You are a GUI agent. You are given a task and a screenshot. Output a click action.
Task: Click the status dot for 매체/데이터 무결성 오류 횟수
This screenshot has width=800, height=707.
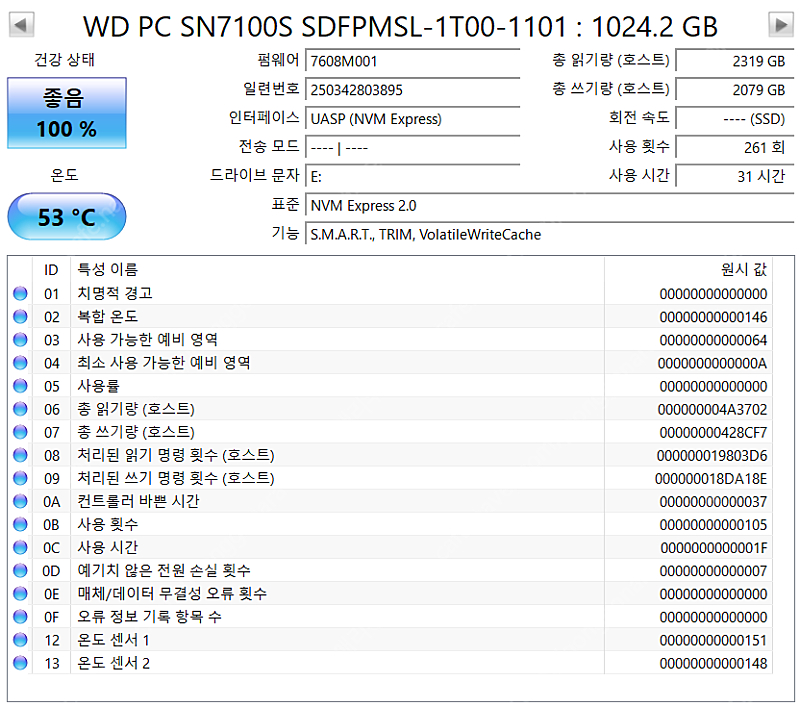click(x=22, y=593)
